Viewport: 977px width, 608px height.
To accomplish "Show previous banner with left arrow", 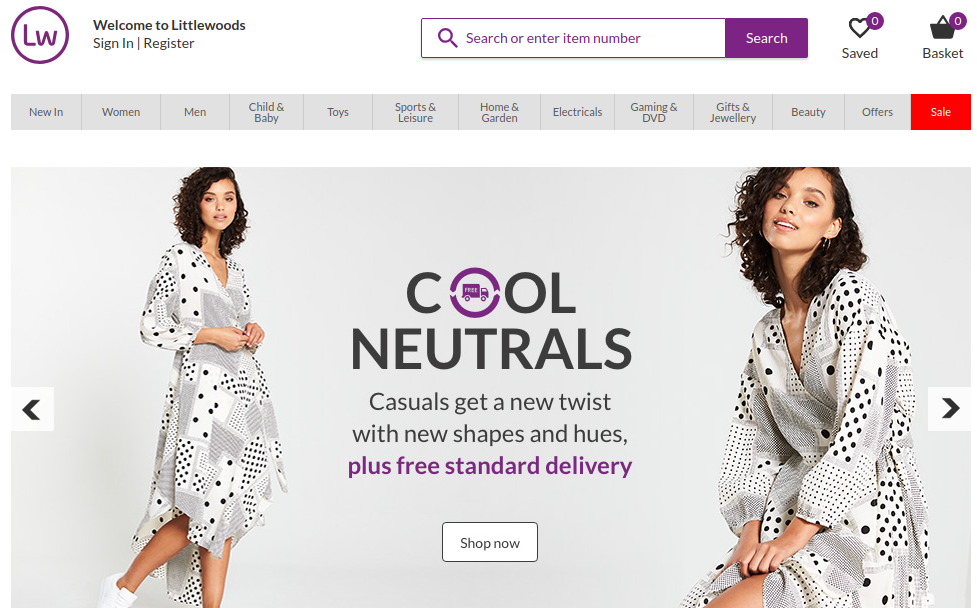I will (32, 409).
